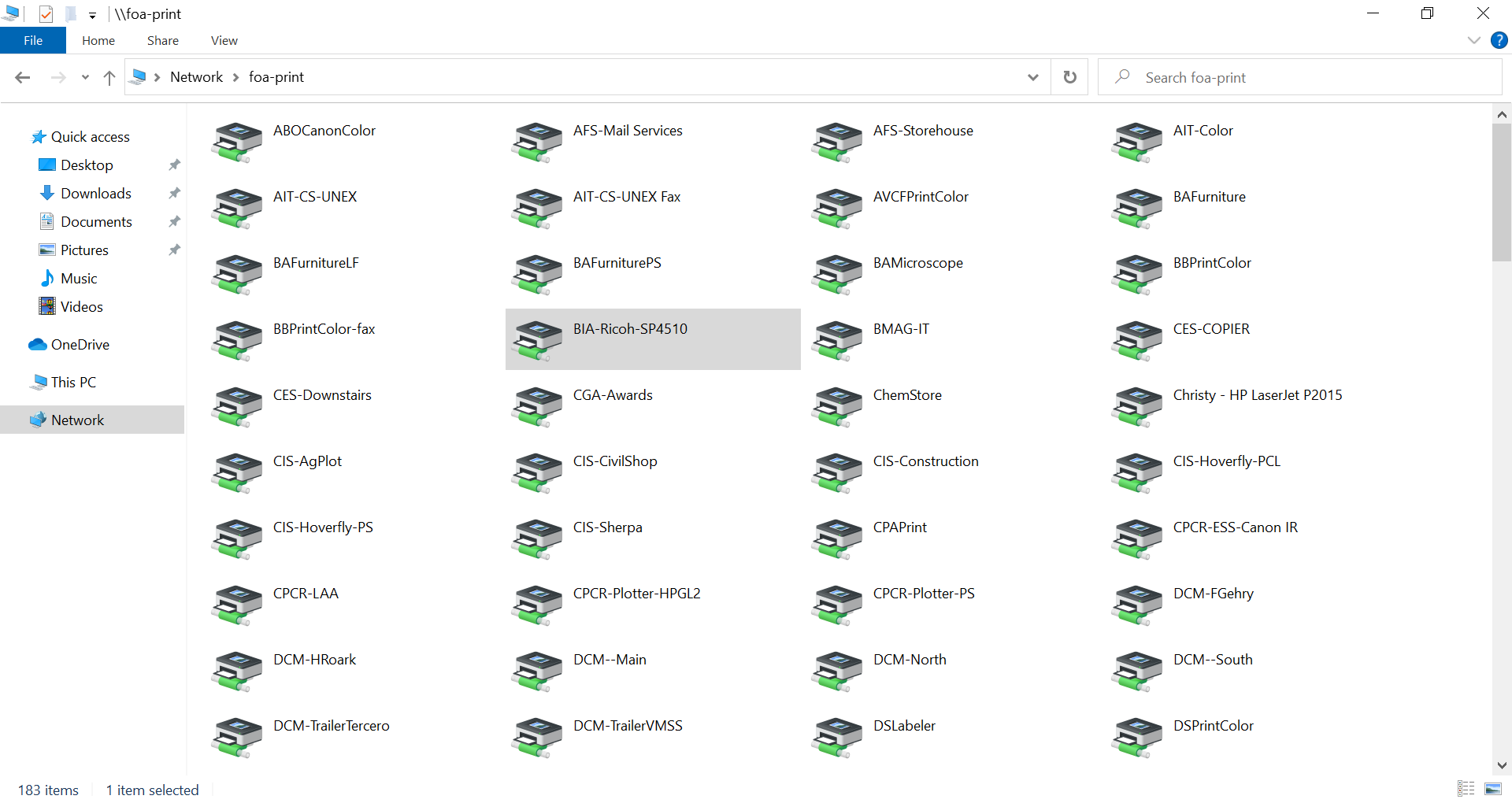Screen dimensions: 1512x803
Task: Switch to large icons view toggle
Action: click(x=1492, y=789)
